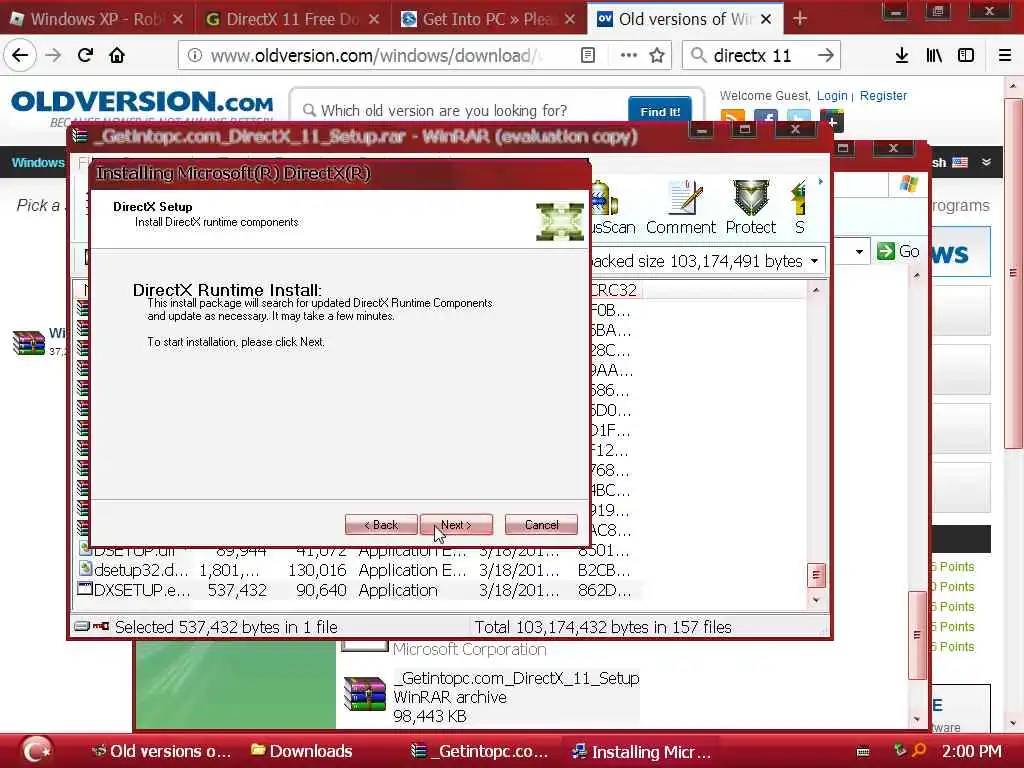
Task: Show site information for oldversion.com
Action: point(195,56)
